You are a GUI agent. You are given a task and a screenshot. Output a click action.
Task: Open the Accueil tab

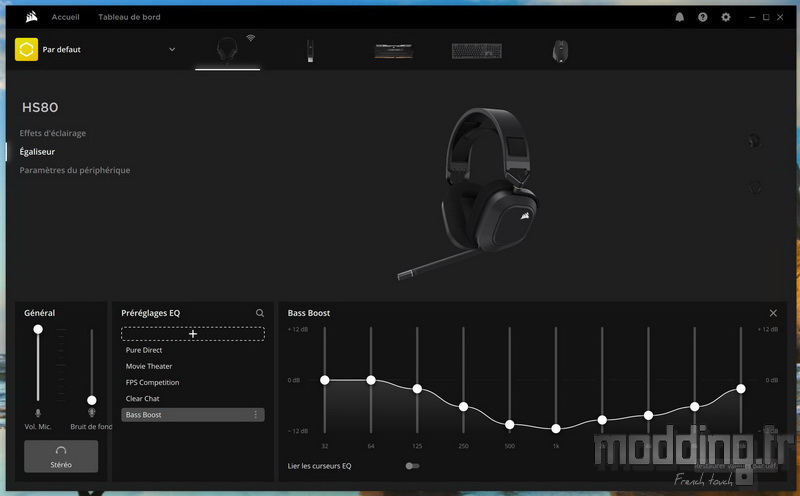(65, 17)
